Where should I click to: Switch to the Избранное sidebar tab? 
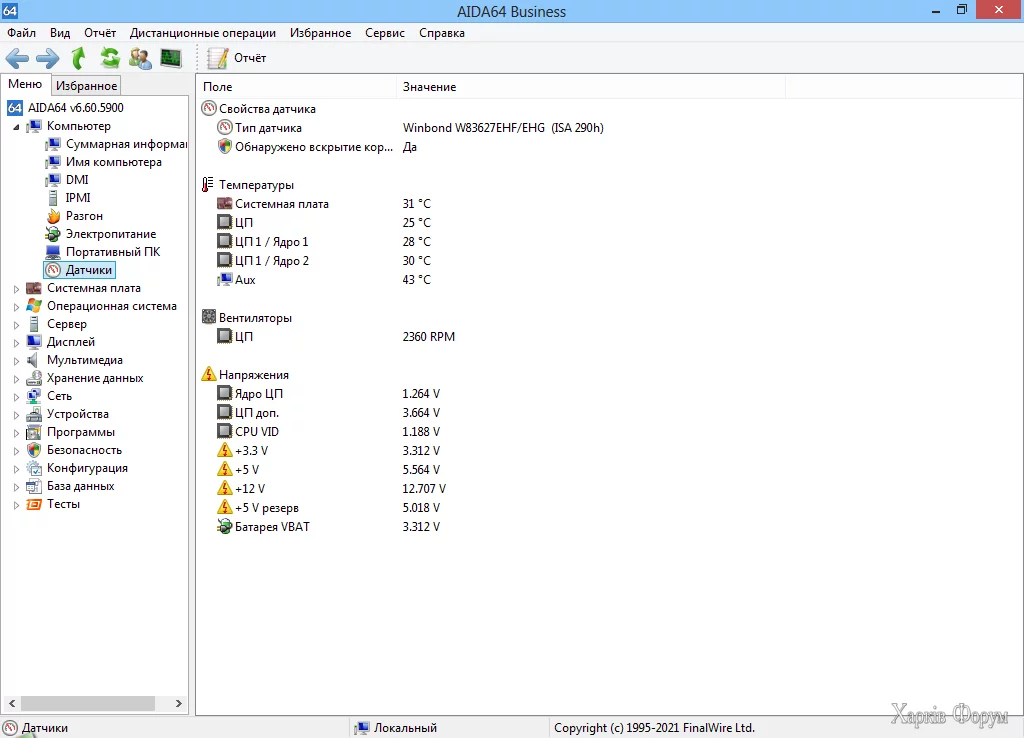[x=86, y=86]
